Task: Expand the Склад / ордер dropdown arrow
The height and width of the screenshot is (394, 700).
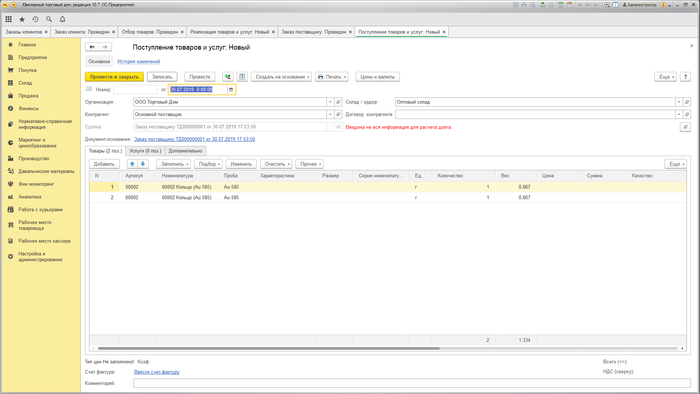Action: [x=679, y=102]
